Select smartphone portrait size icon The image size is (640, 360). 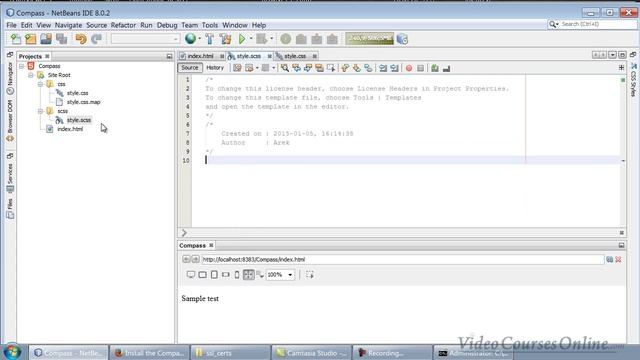click(x=237, y=275)
